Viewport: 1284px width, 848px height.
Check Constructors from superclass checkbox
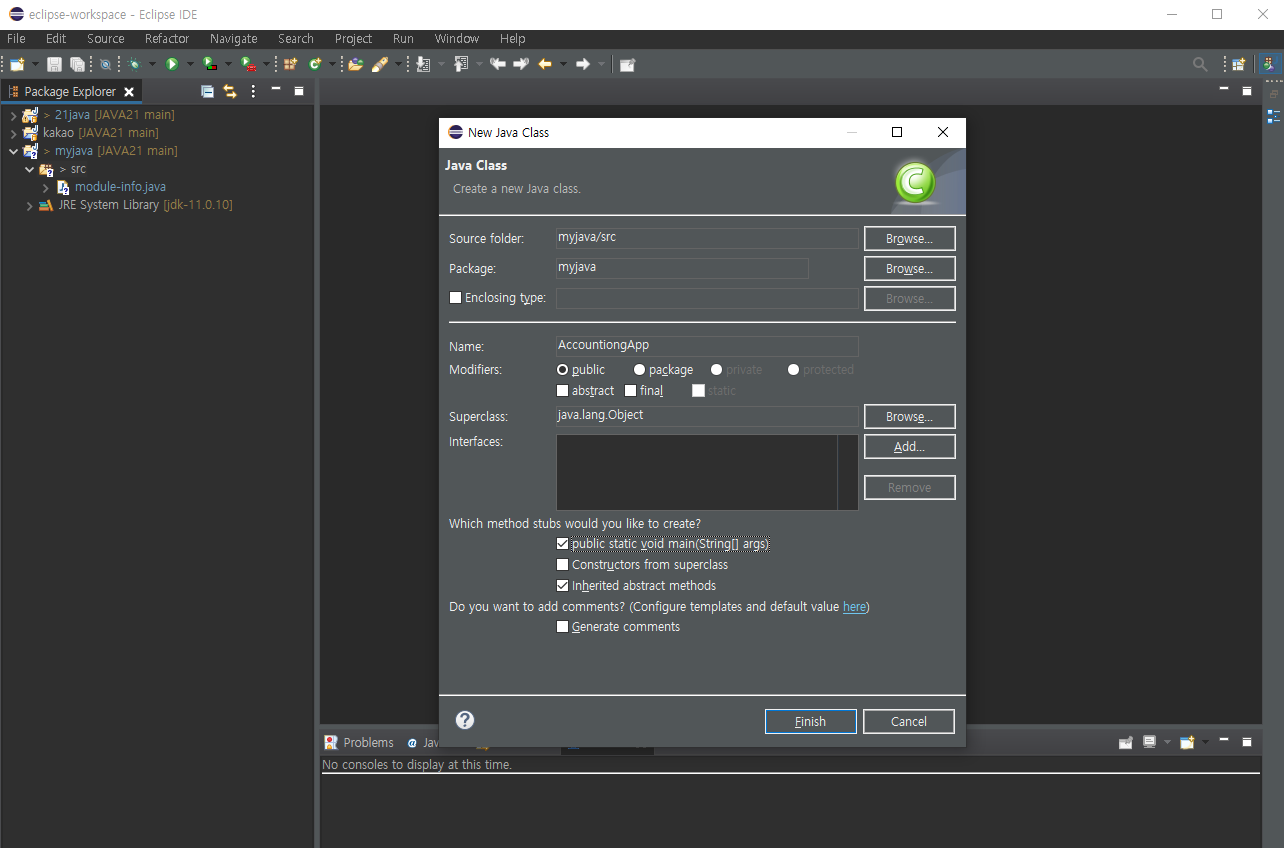563,565
